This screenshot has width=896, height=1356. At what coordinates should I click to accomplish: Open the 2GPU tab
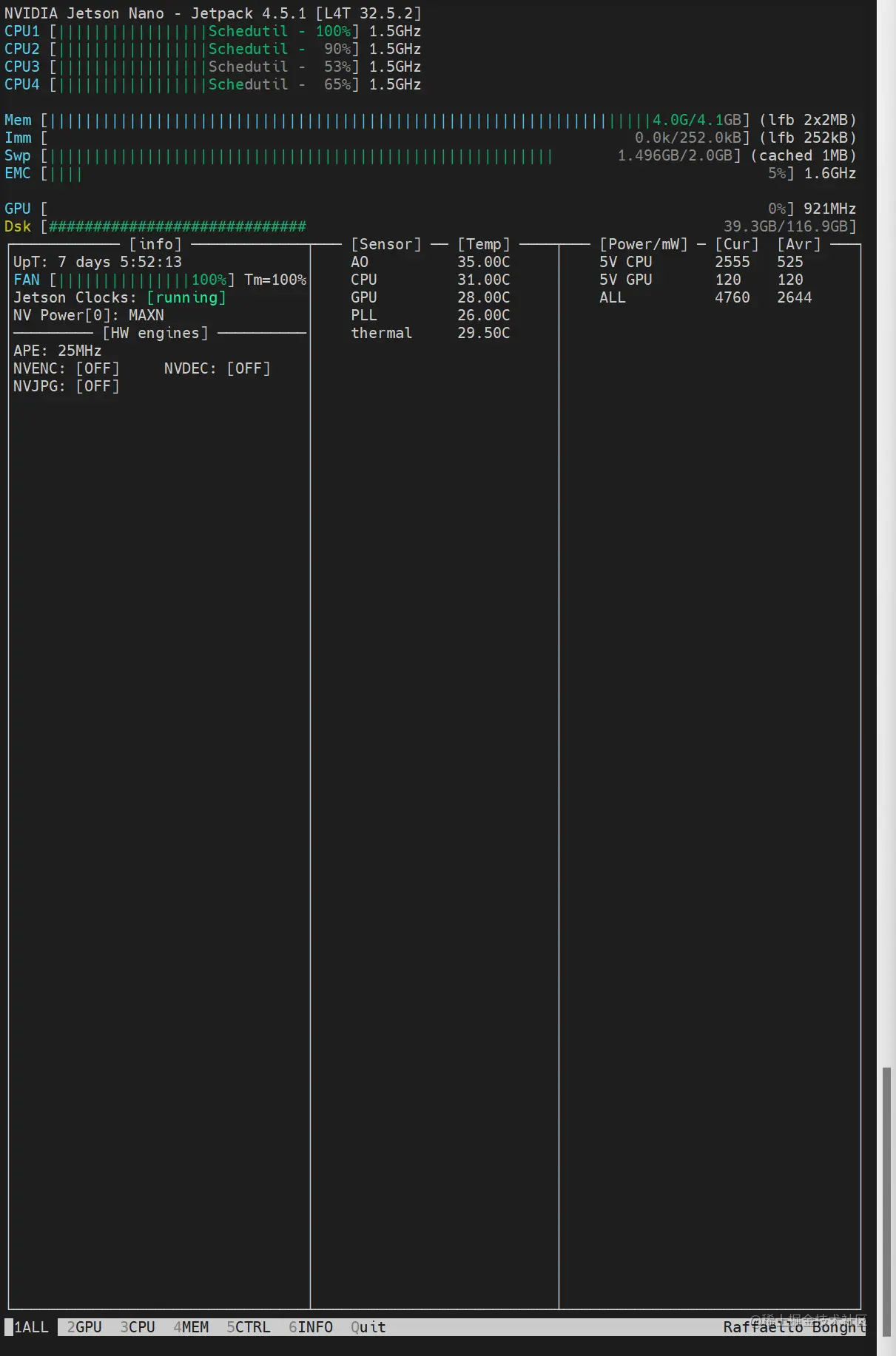(84, 1326)
